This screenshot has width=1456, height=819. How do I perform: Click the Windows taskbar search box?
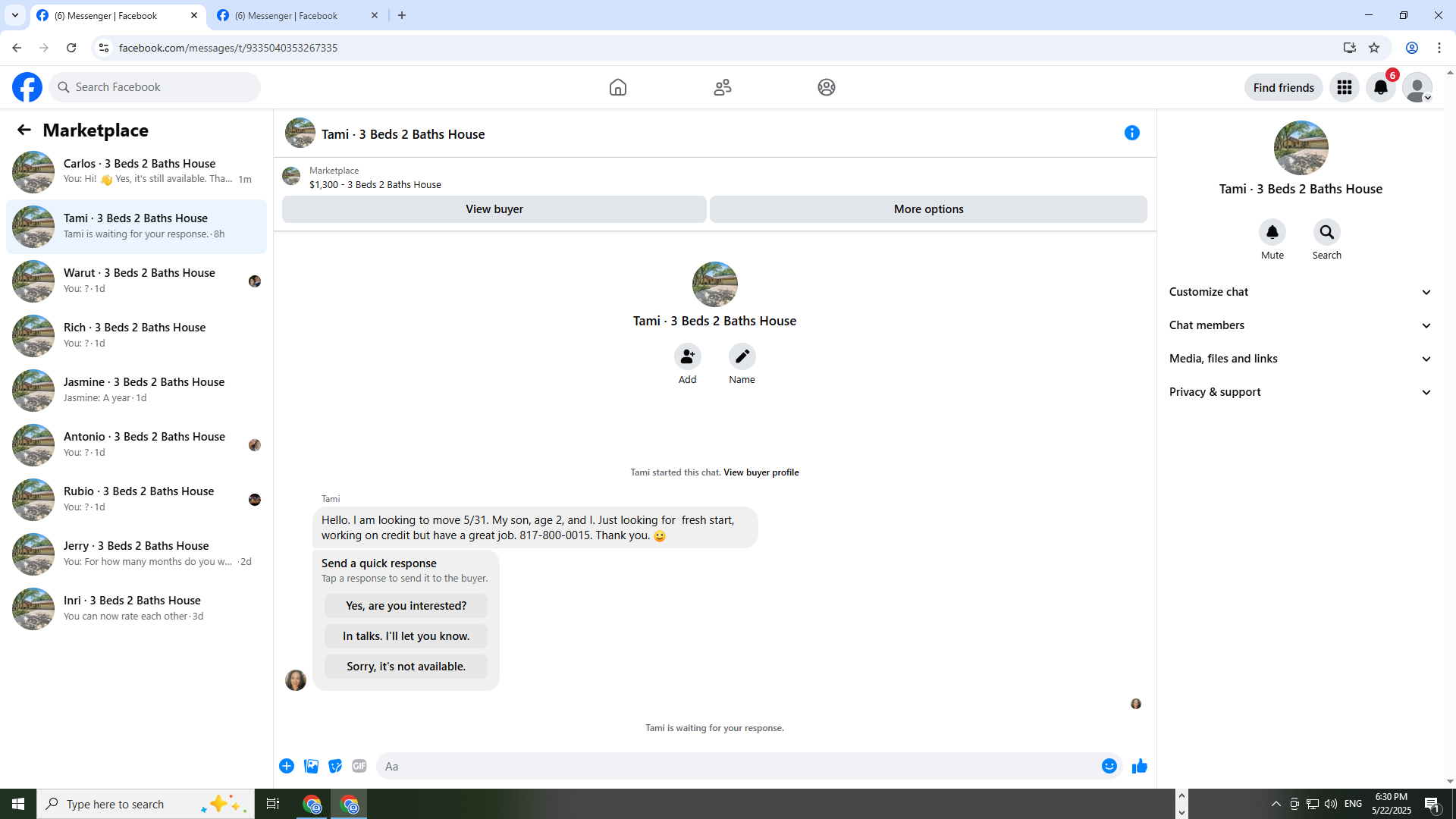point(146,804)
